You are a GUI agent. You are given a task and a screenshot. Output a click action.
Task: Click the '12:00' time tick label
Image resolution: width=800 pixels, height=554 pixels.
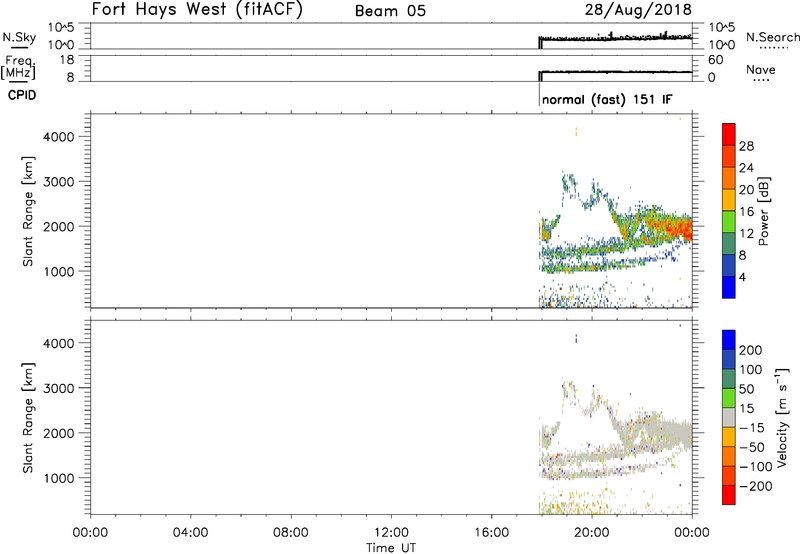(391, 533)
